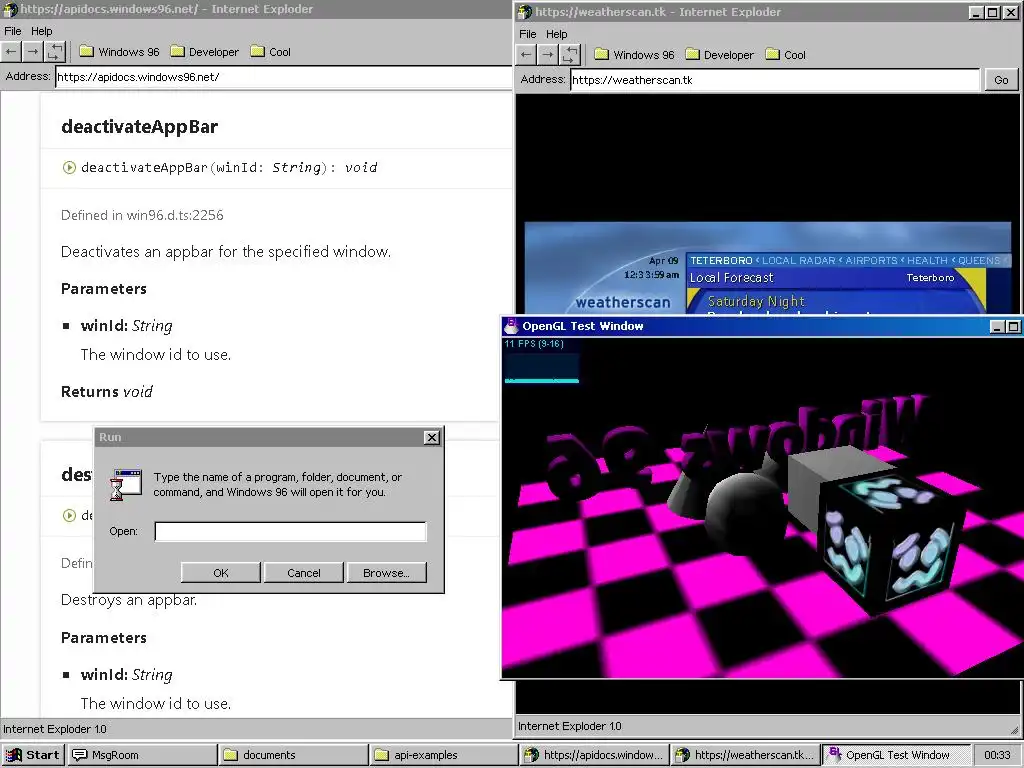Click the deactivateAppBar method signature icon
Image resolution: width=1024 pixels, height=768 pixels.
69,168
